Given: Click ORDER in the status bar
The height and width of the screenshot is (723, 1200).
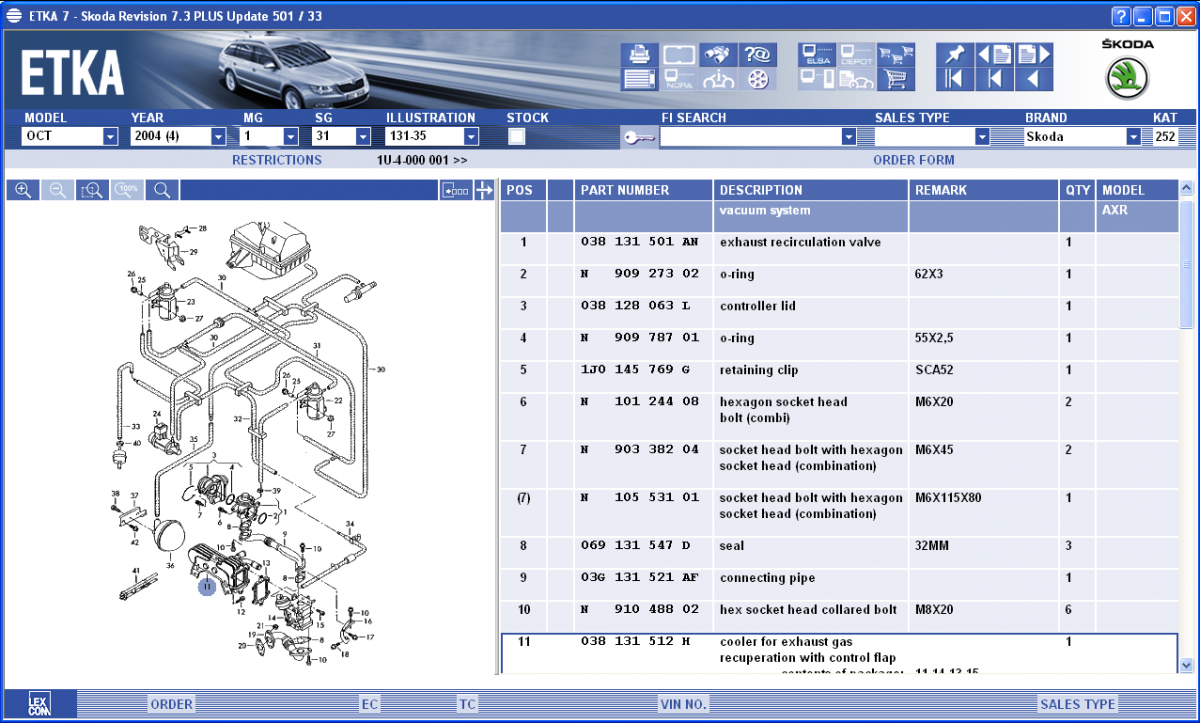Looking at the screenshot, I should click(x=171, y=704).
